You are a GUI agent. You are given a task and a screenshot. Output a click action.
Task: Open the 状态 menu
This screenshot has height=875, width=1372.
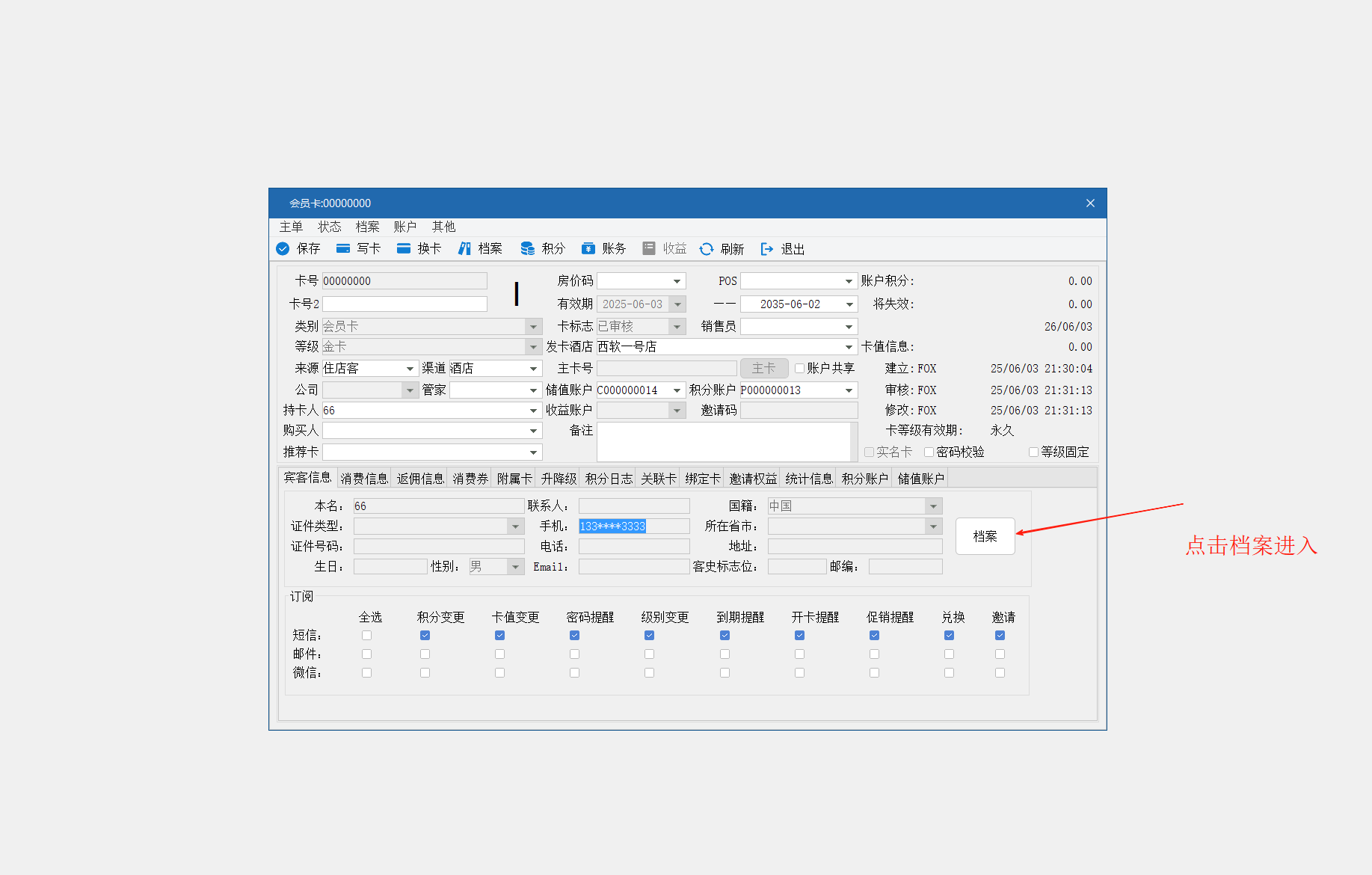click(x=329, y=227)
